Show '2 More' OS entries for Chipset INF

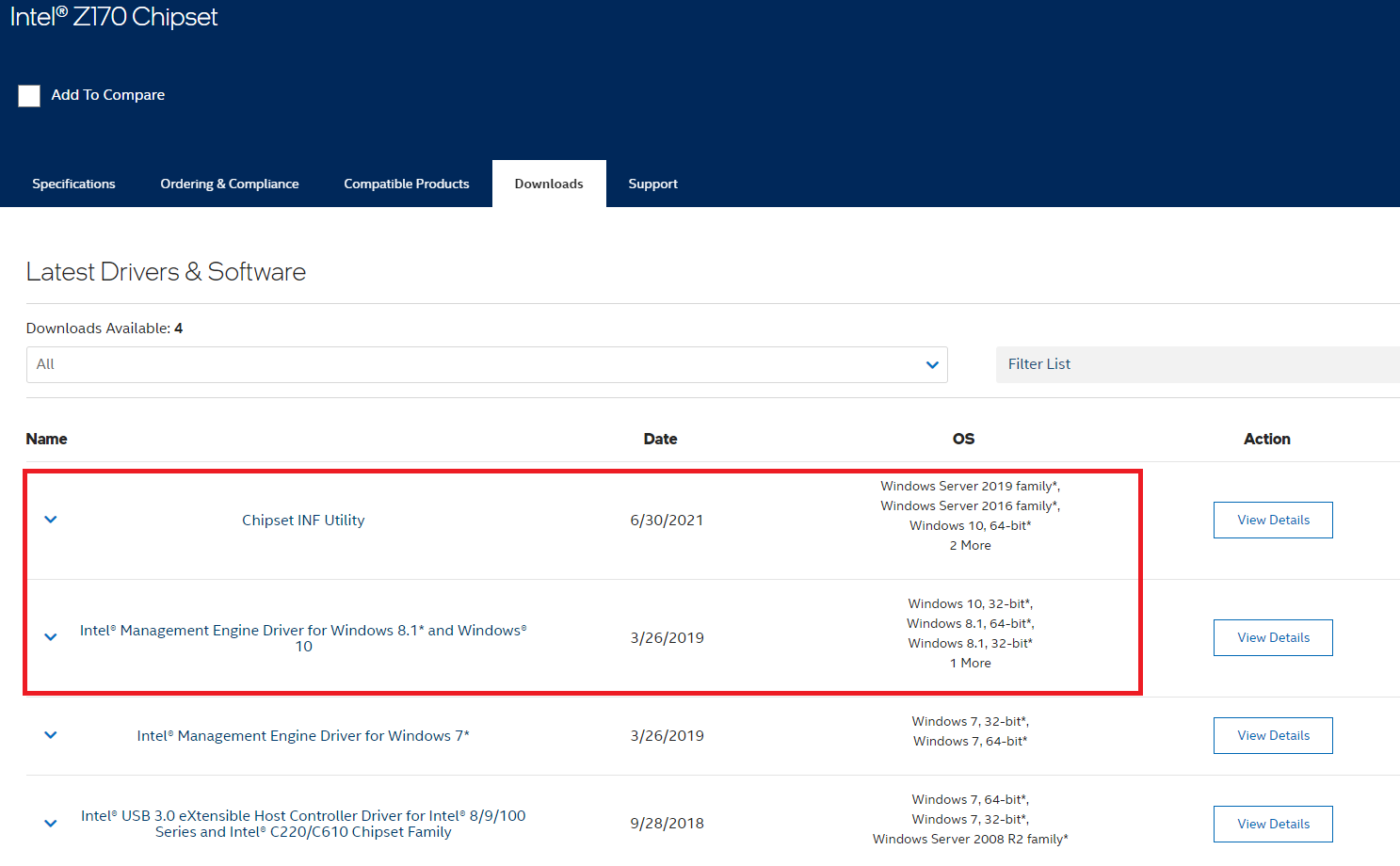pos(970,545)
